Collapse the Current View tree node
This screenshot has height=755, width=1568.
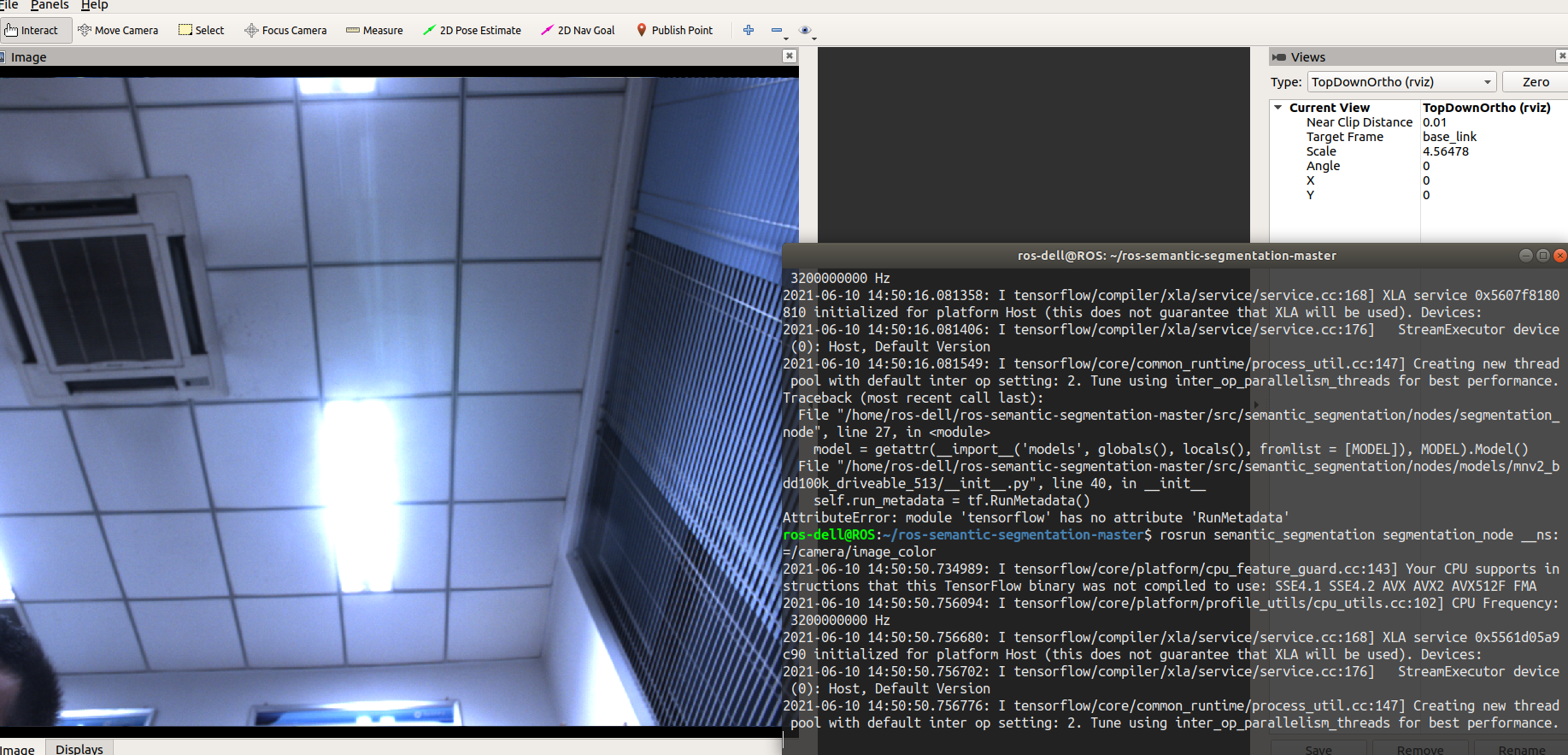click(x=1278, y=108)
